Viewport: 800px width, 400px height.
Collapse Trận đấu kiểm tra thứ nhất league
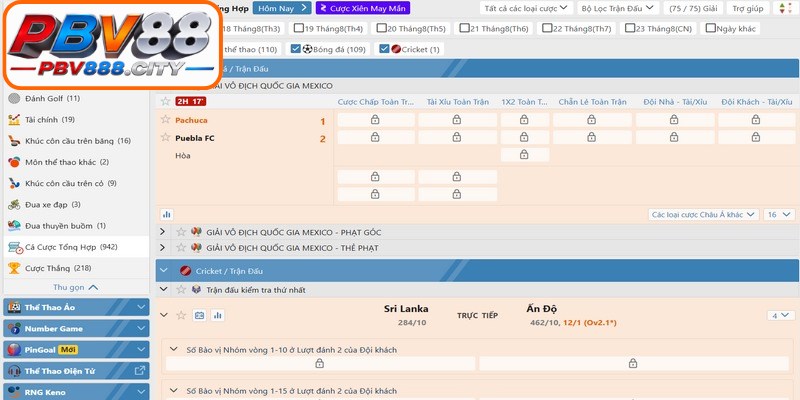click(x=164, y=289)
